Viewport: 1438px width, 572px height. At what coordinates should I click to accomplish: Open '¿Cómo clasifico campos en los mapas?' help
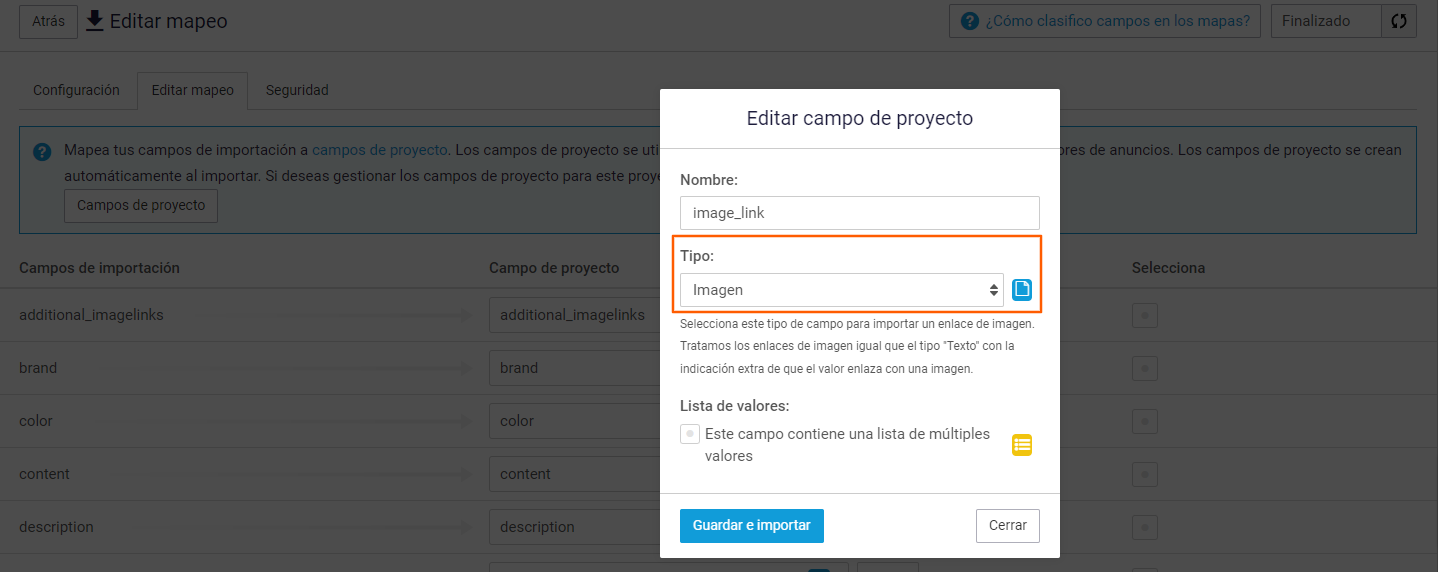(x=1106, y=21)
